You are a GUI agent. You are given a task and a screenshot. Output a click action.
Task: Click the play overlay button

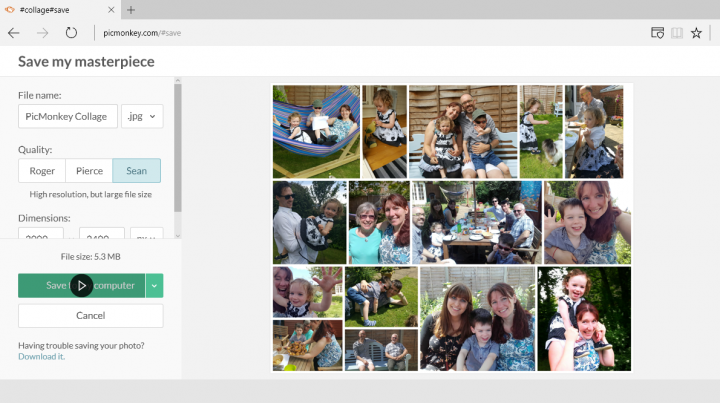click(82, 285)
